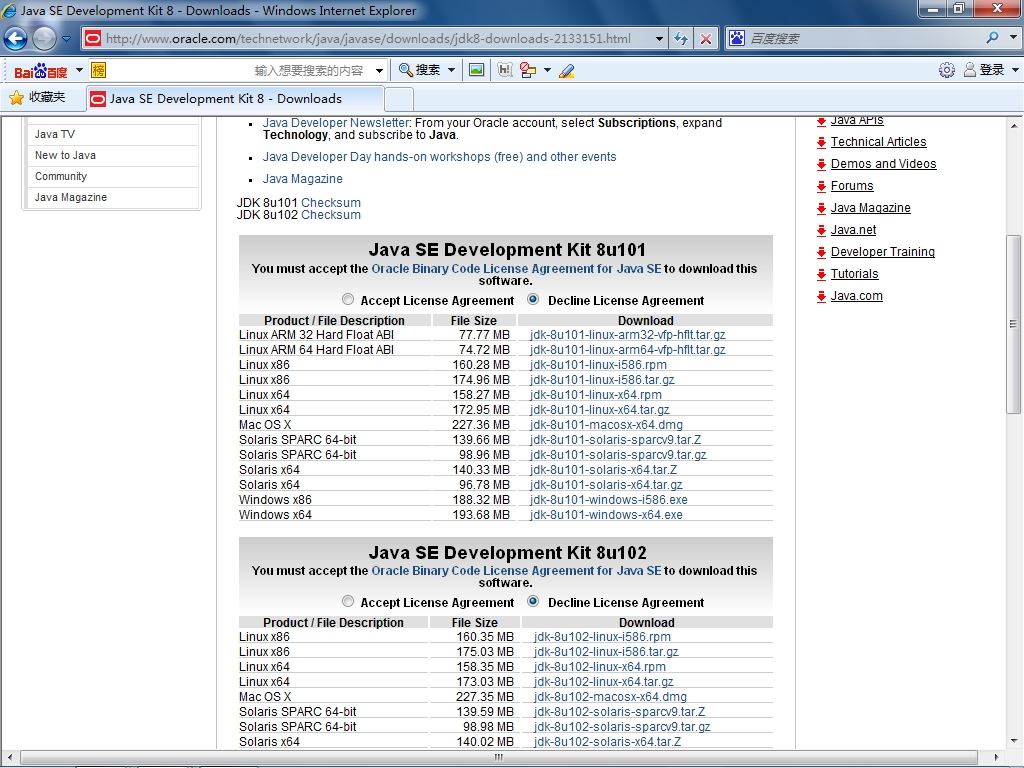Click the translate icon in Baidu toolbar
This screenshot has height=768, width=1024.
tap(528, 70)
